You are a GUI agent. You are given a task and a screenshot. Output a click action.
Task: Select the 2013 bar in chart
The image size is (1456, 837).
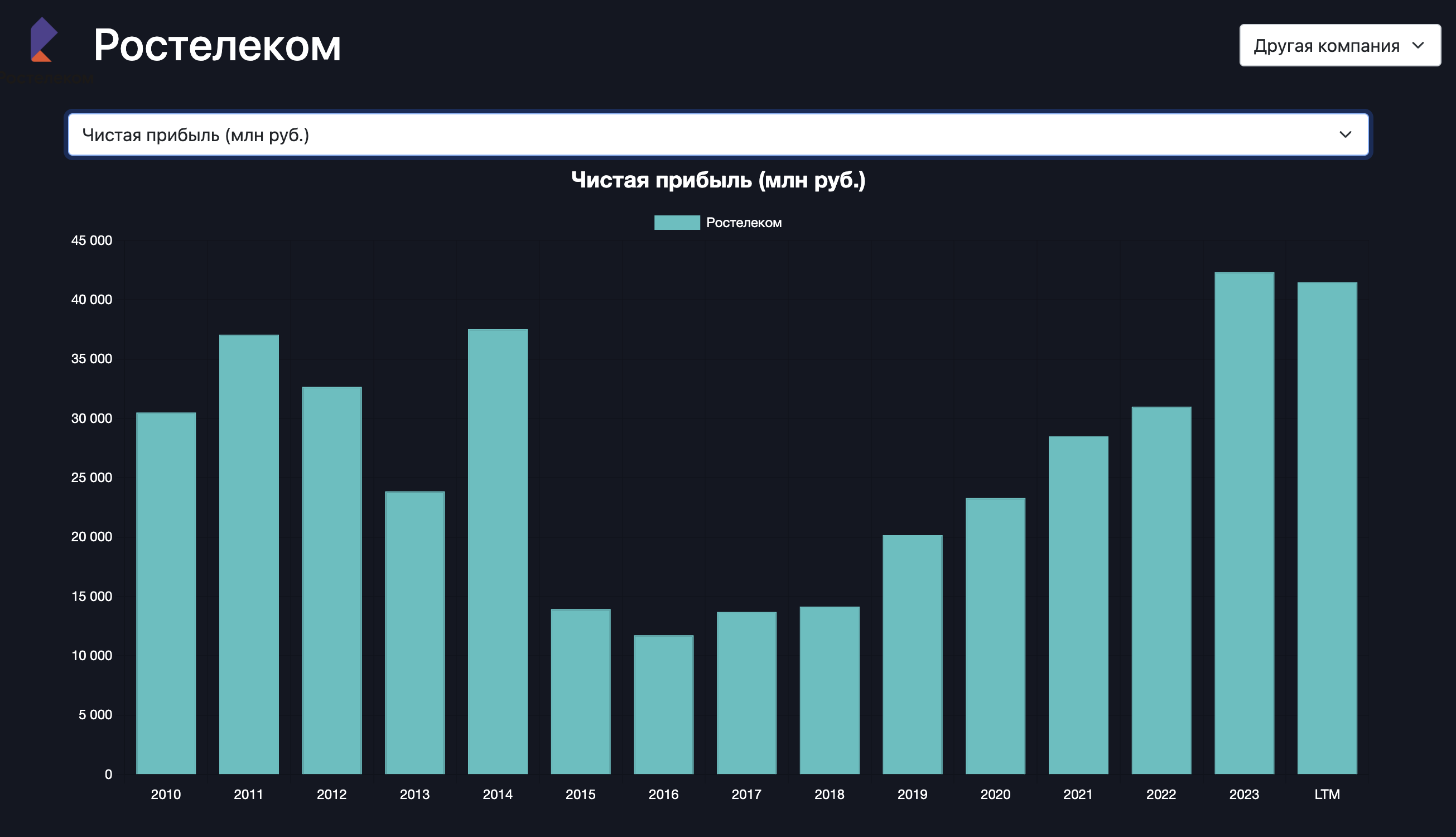(415, 632)
